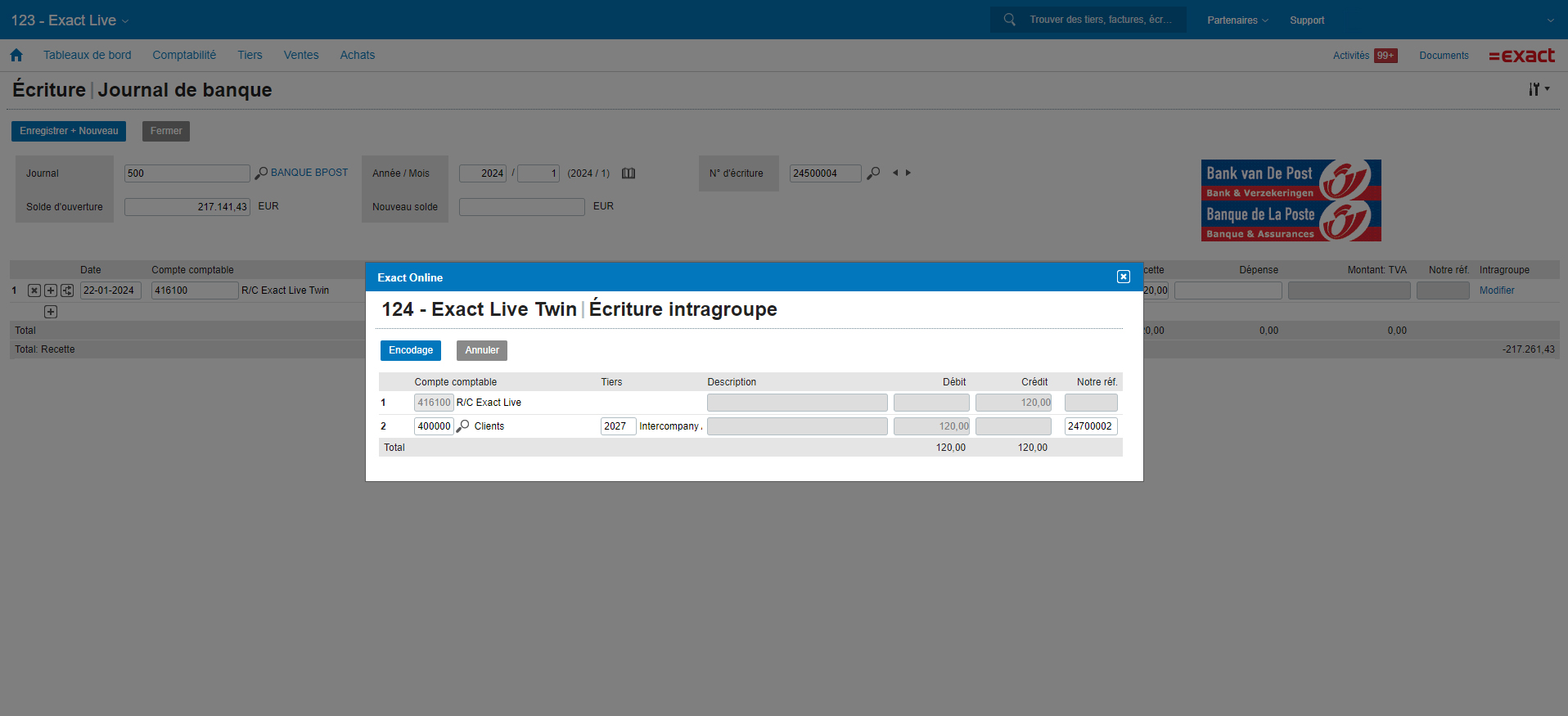
Task: Insert line with plus icon on row 1
Action: tap(51, 290)
